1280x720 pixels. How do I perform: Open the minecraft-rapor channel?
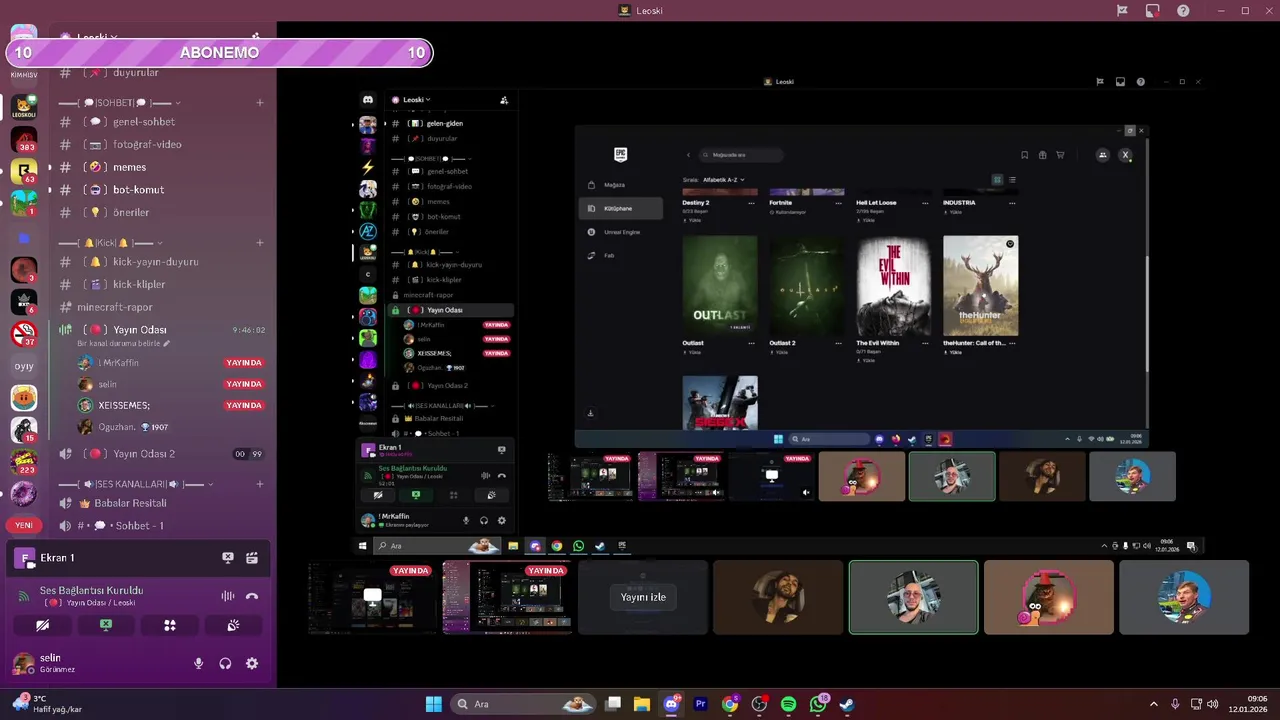tap(160, 307)
